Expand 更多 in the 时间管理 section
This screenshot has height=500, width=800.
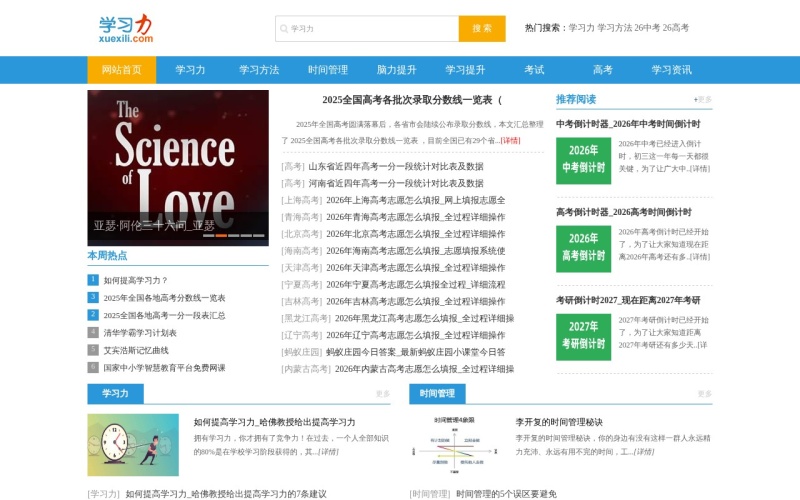click(x=704, y=394)
